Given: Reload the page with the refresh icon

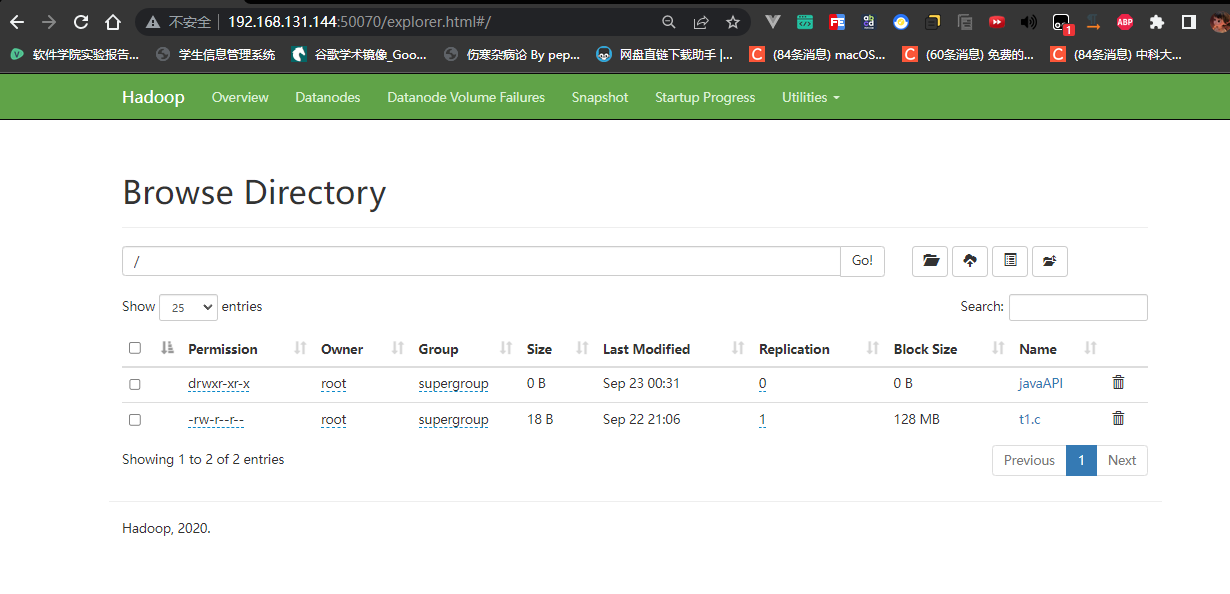Looking at the screenshot, I should tap(81, 22).
